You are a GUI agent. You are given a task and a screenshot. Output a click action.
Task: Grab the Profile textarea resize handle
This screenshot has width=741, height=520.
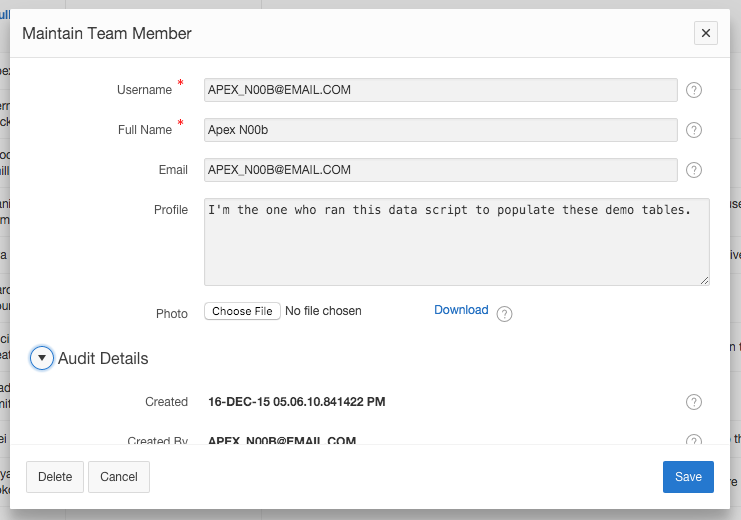[705, 281]
